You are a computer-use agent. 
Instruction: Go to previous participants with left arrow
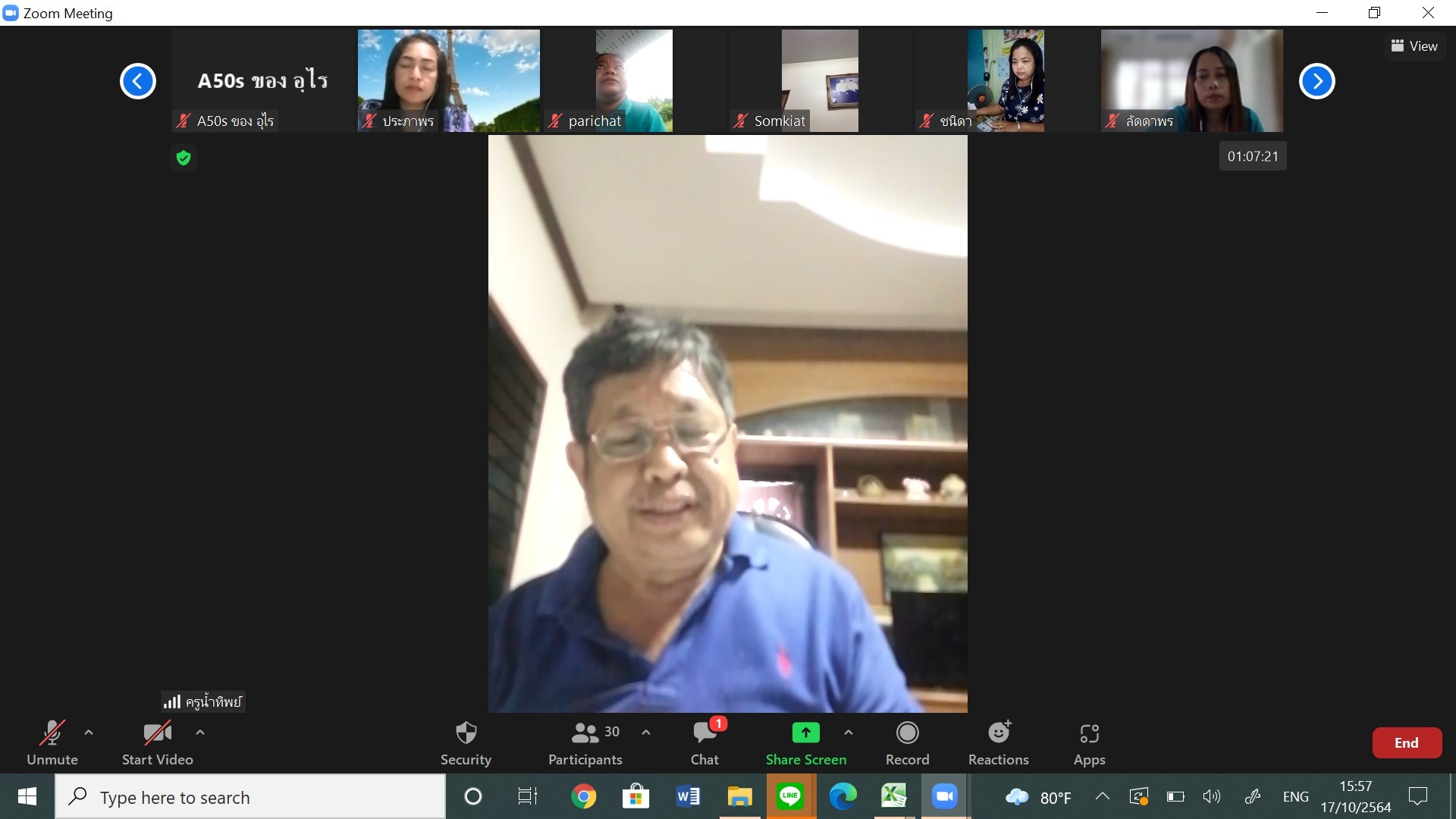(138, 81)
